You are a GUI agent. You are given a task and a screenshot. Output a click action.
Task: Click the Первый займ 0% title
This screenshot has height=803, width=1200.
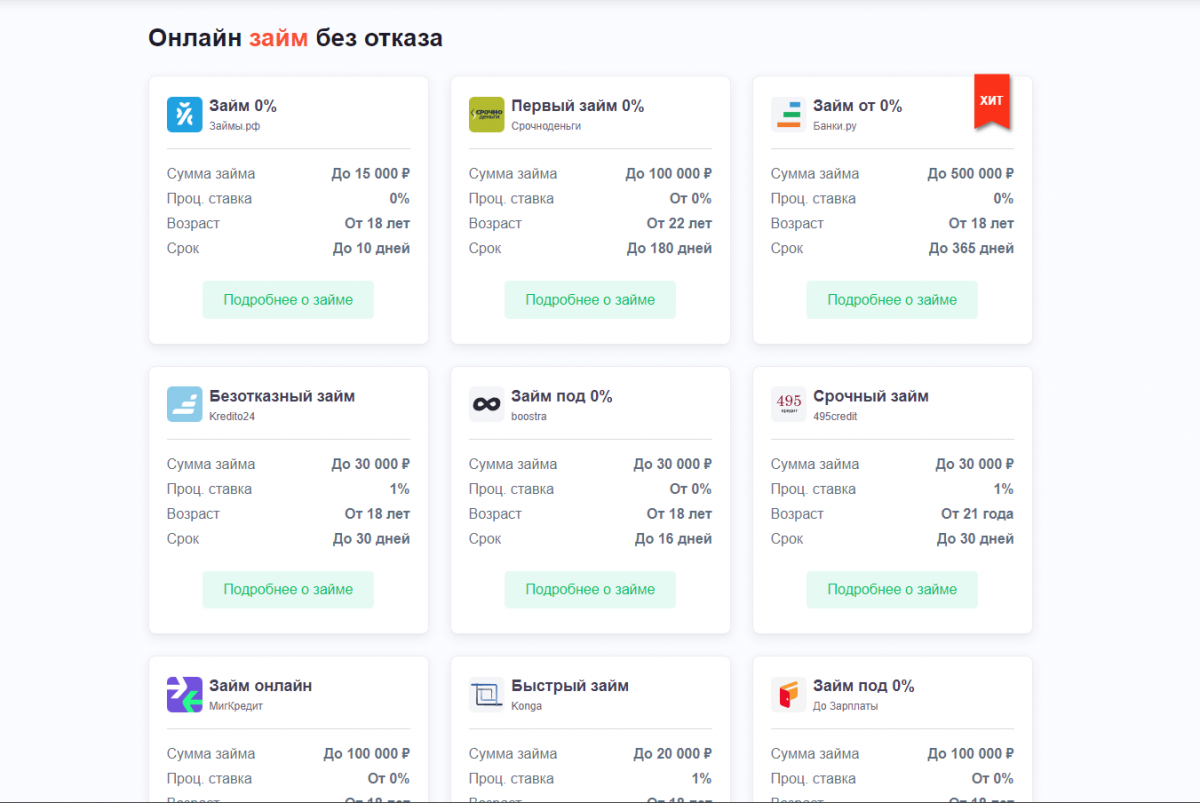[577, 106]
